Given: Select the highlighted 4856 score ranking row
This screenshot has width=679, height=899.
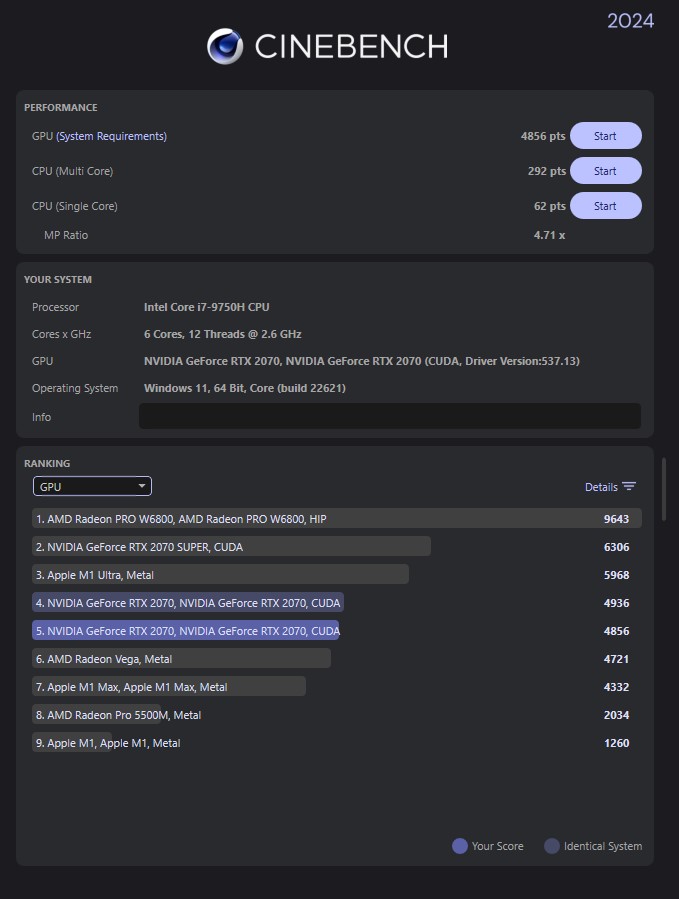Looking at the screenshot, I should tap(337, 631).
